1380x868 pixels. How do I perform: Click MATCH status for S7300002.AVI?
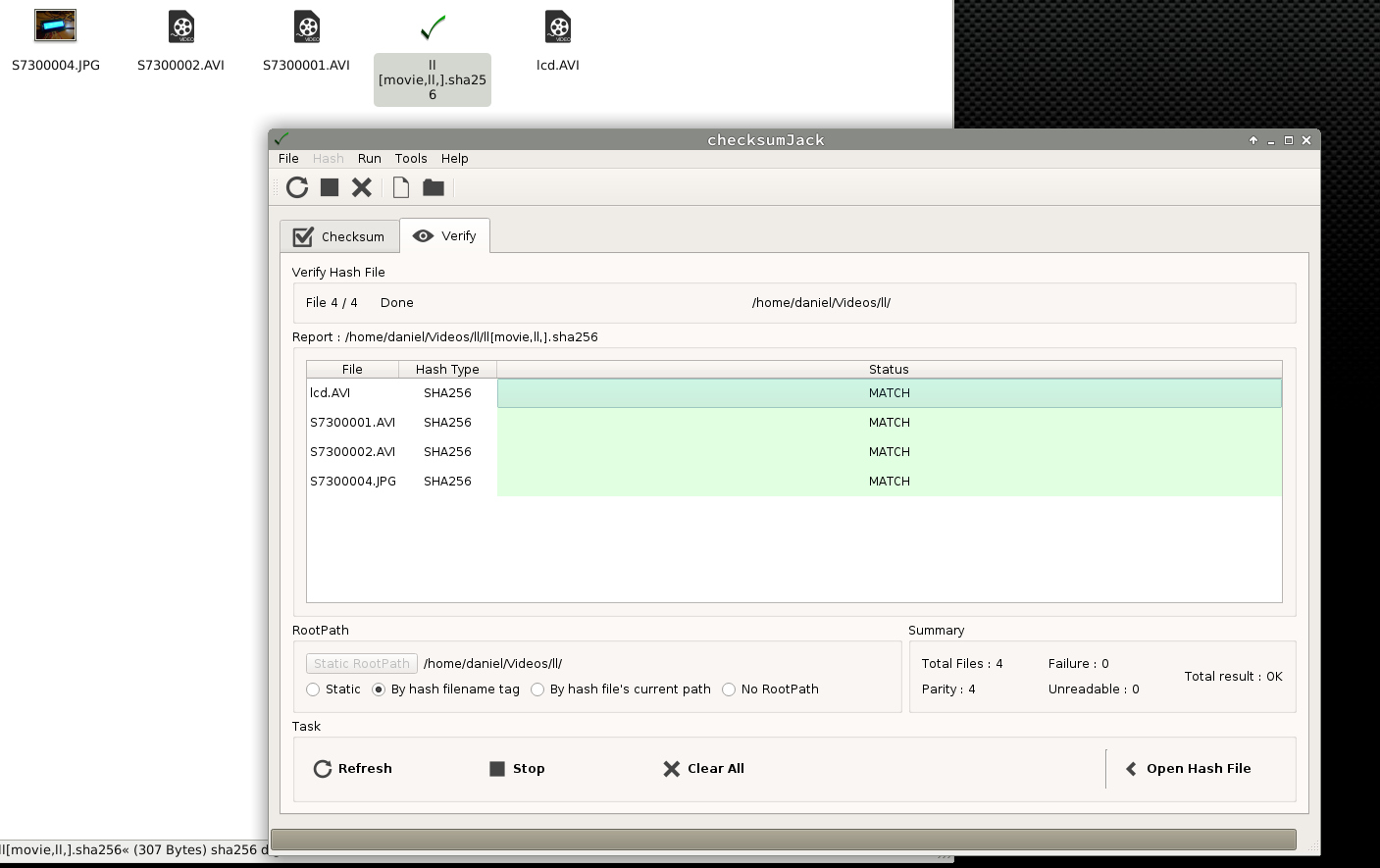pyautogui.click(x=890, y=452)
